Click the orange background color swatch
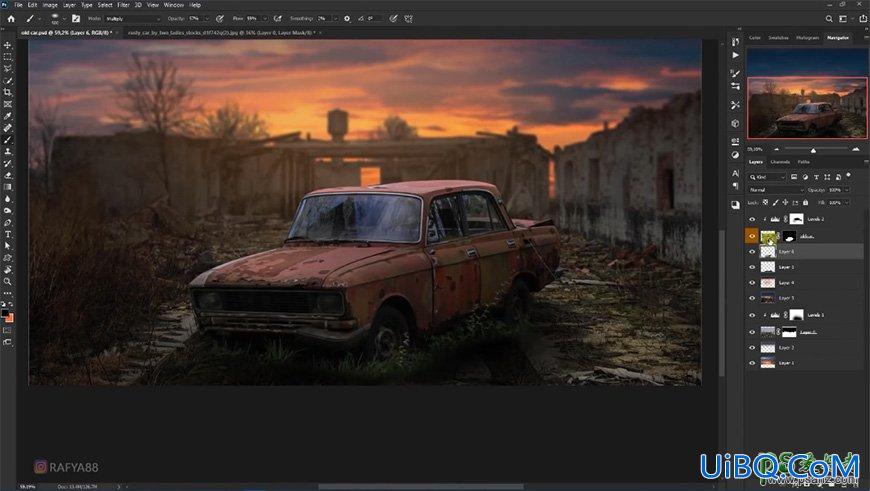 click(10, 318)
